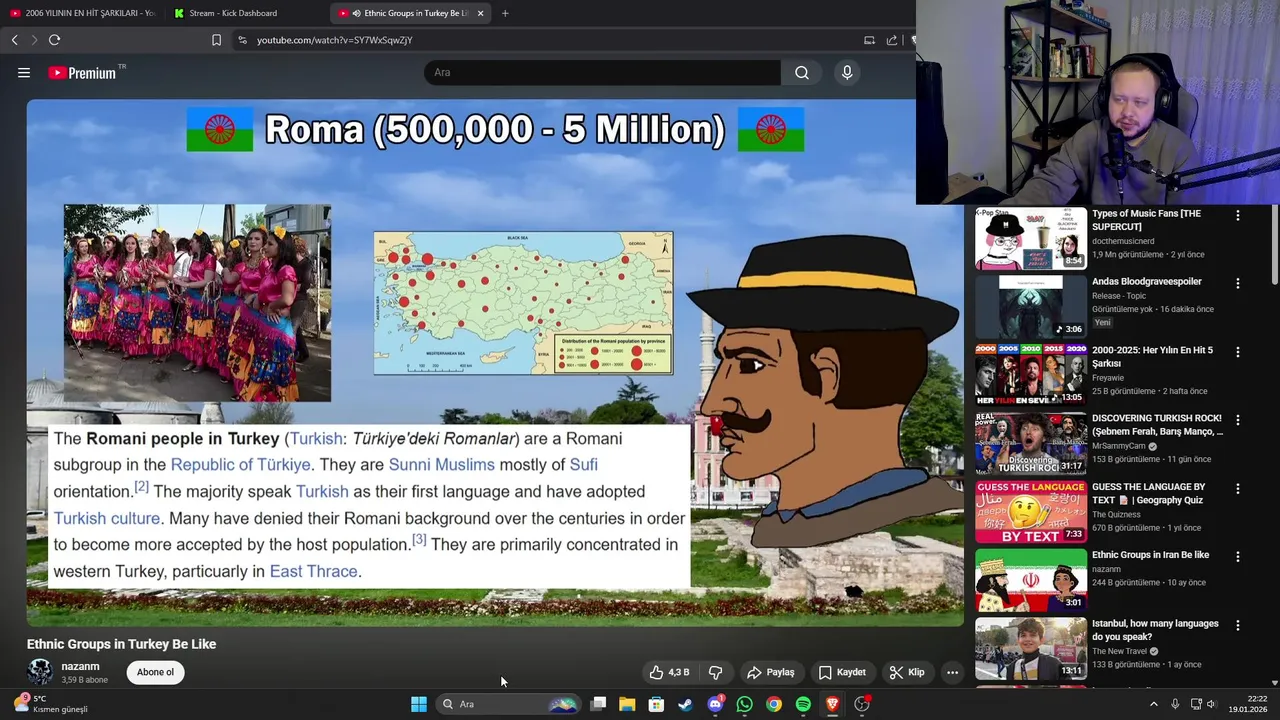Open Types of Music Fans video thumbnail
The image size is (1280, 720).
1030,238
